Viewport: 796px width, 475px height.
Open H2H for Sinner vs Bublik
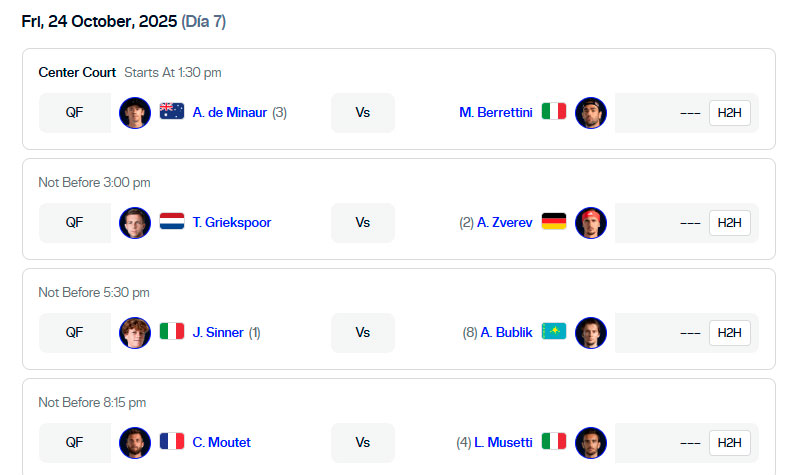pyautogui.click(x=729, y=333)
